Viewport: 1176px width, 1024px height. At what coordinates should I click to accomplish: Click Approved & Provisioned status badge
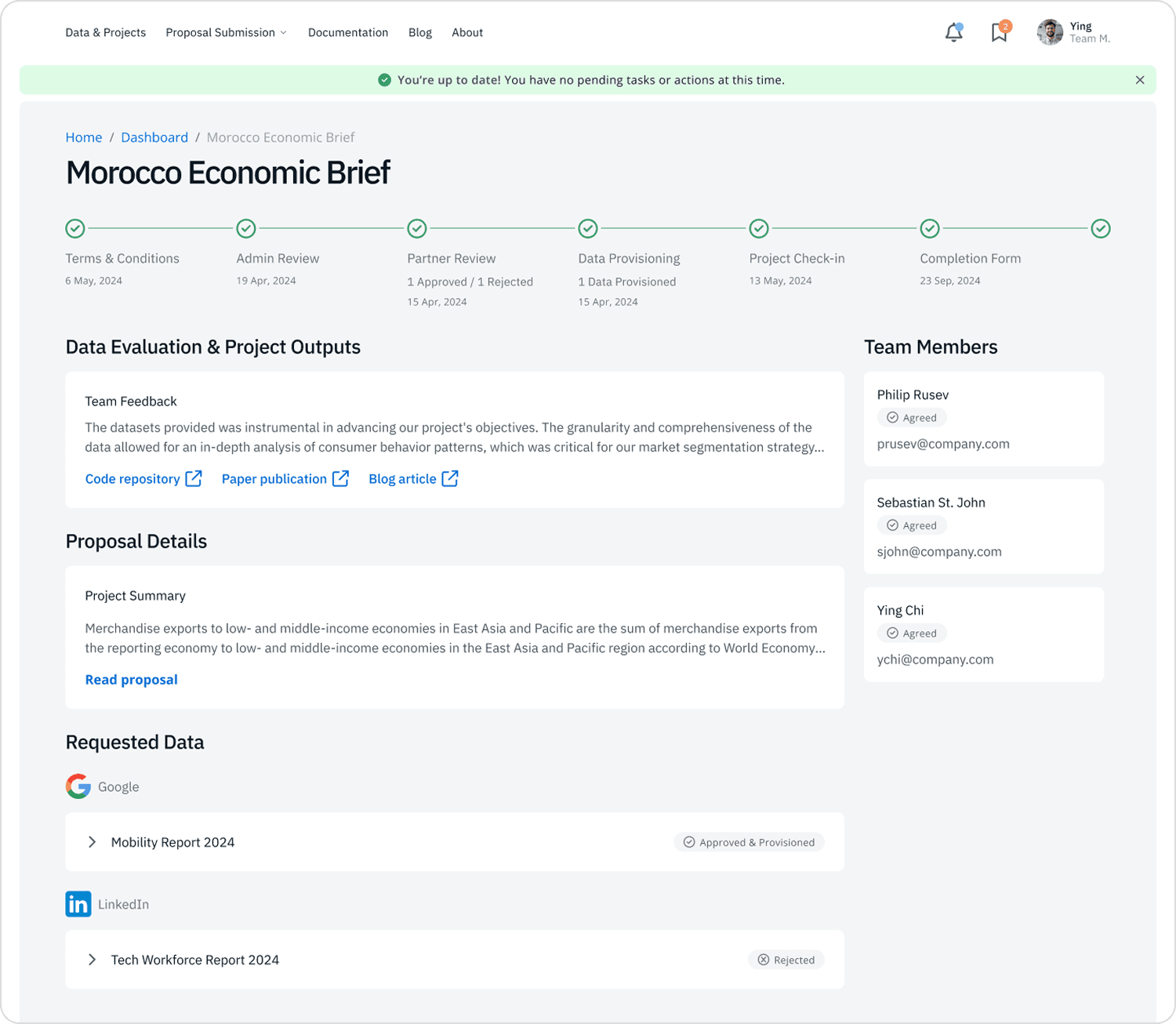tap(750, 842)
